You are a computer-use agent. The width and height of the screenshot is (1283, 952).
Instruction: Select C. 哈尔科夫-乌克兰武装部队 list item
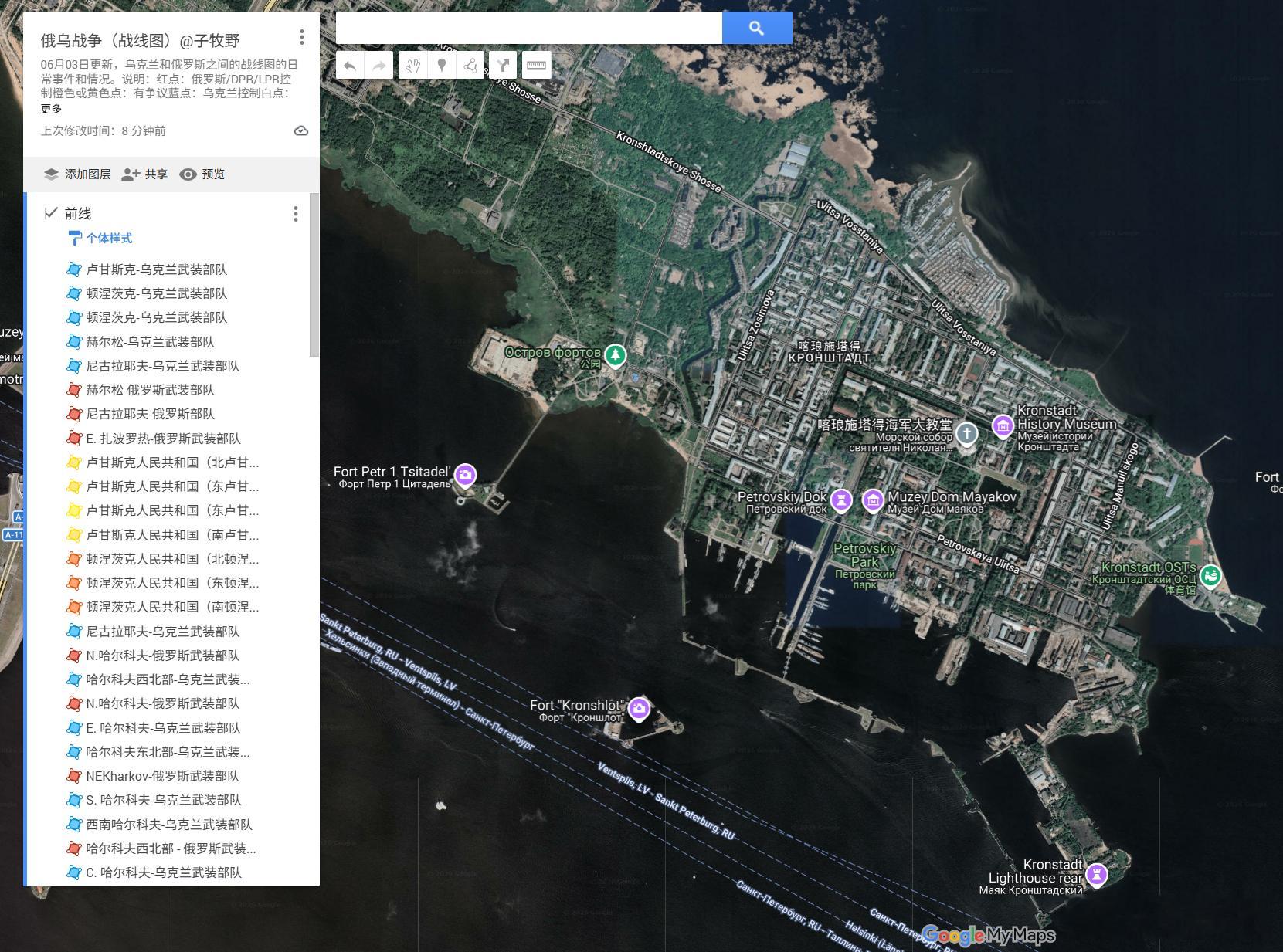tap(164, 872)
